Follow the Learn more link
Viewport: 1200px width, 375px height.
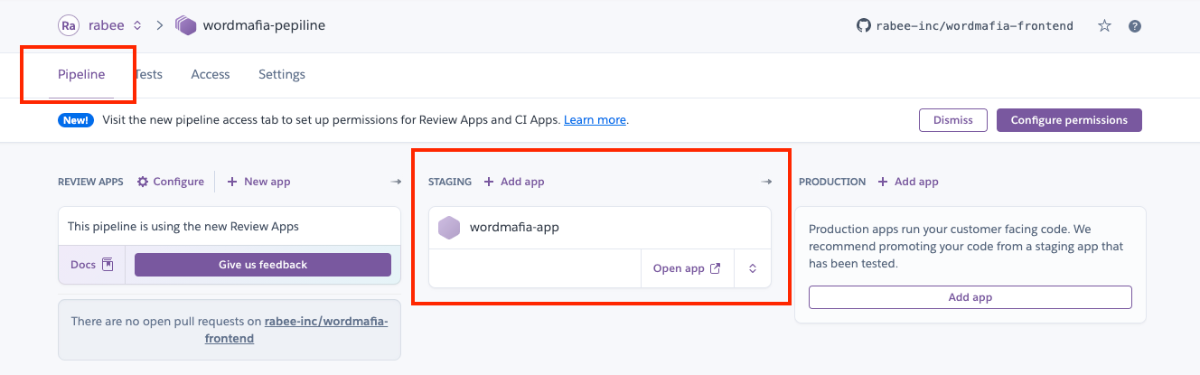tap(595, 120)
